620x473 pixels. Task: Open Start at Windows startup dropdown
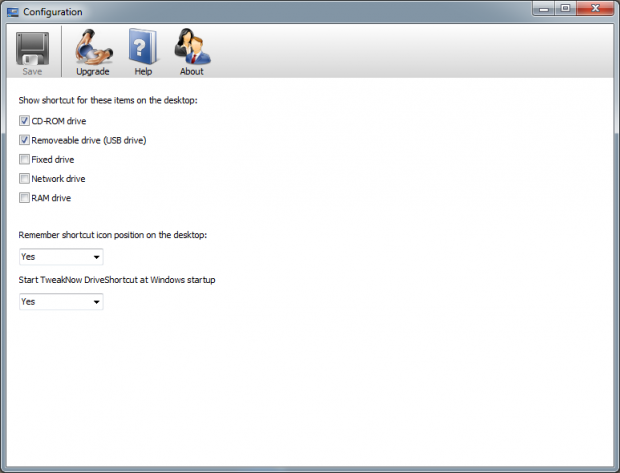tap(61, 302)
